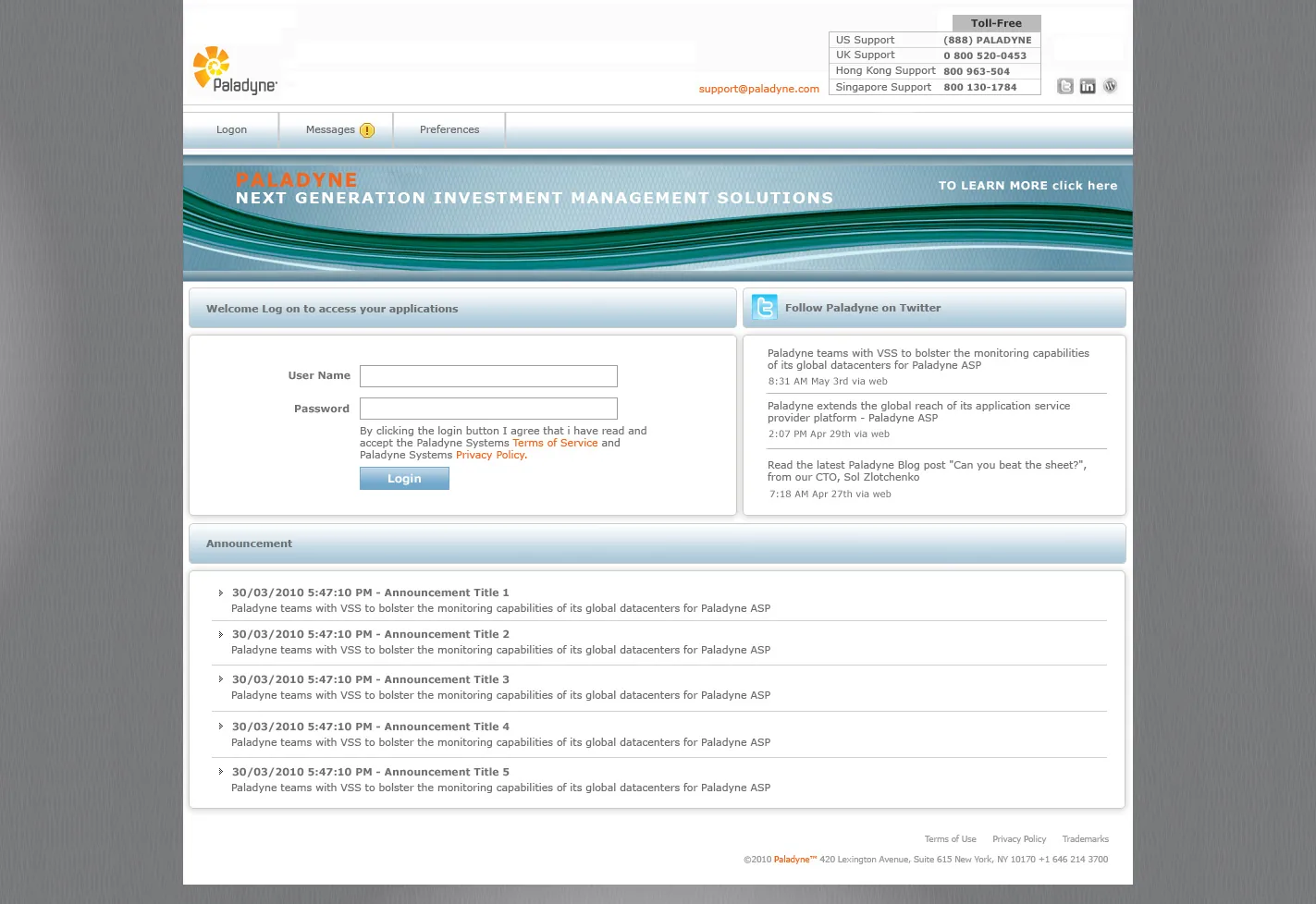Open the WordPress blog icon in header
This screenshot has width=1316, height=904.
coord(1110,86)
